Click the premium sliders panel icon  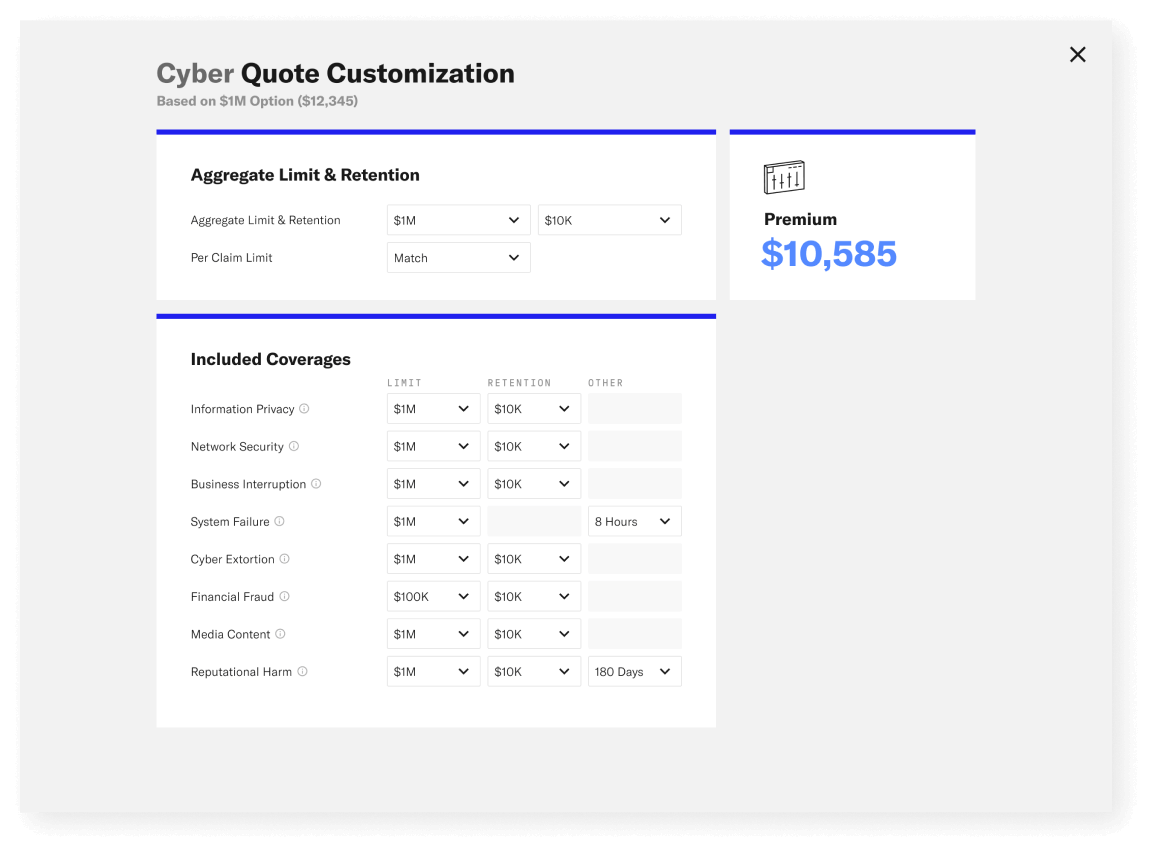(x=784, y=177)
